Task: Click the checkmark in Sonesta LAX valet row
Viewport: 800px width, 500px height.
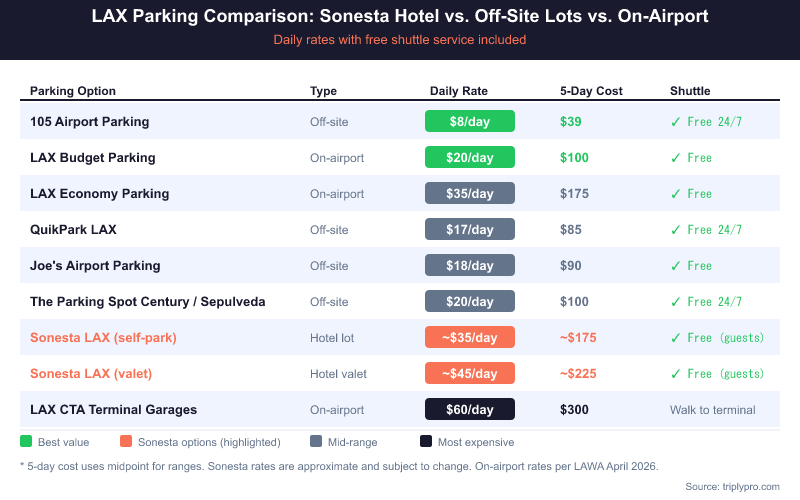Action: click(x=676, y=373)
